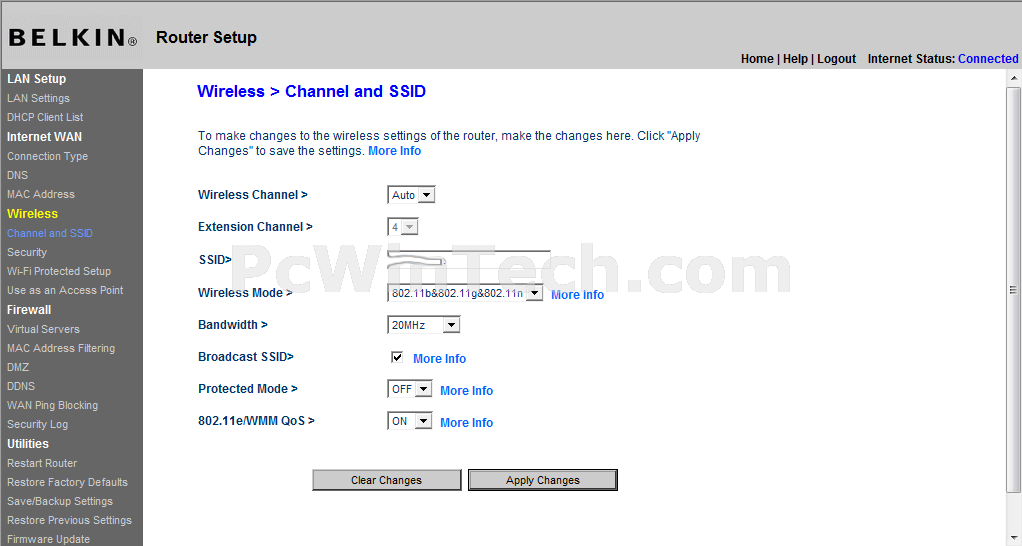This screenshot has height=546, width=1022.
Task: Open DHCP Client List in sidebar
Action: pos(45,117)
